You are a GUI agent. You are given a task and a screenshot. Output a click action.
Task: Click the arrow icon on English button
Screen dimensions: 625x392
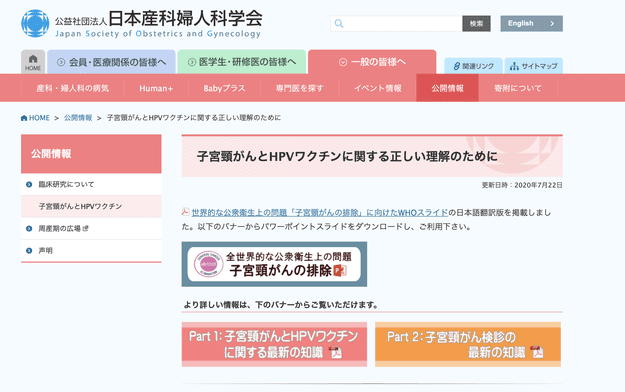552,24
